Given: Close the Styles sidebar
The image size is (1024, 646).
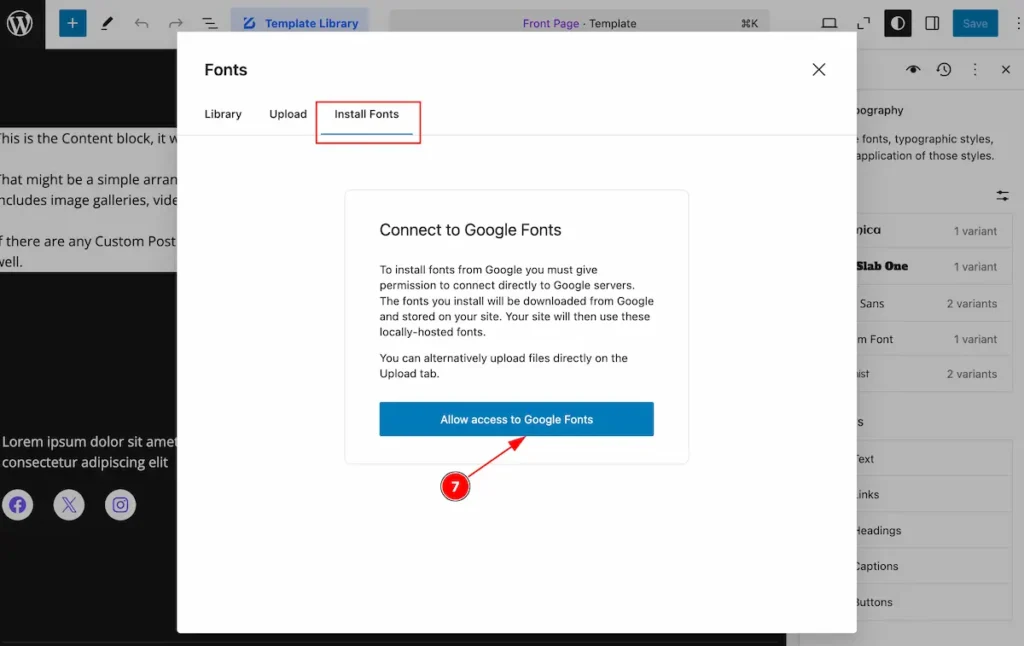Looking at the screenshot, I should pyautogui.click(x=1006, y=69).
